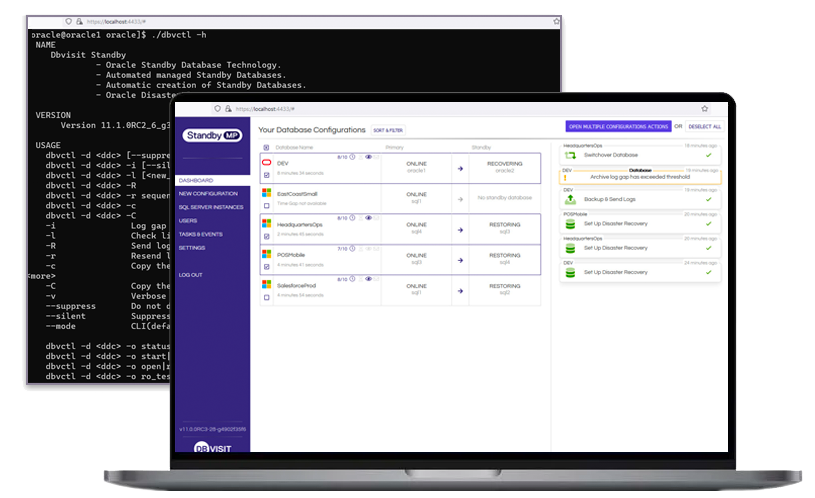Click the Standby MP logo
The image size is (815, 498).
[x=212, y=135]
